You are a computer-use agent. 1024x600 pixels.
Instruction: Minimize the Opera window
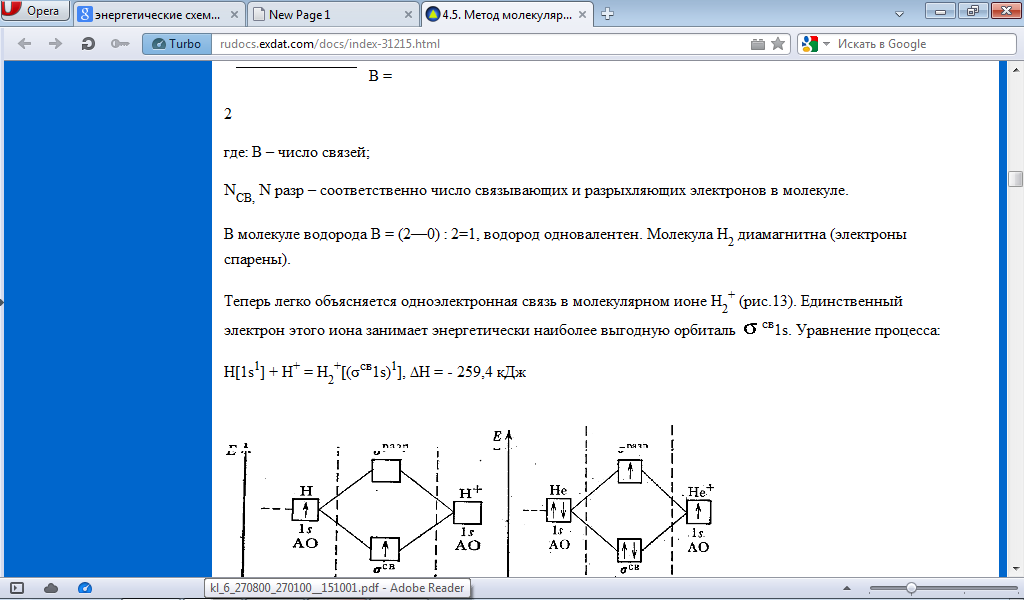click(x=941, y=10)
